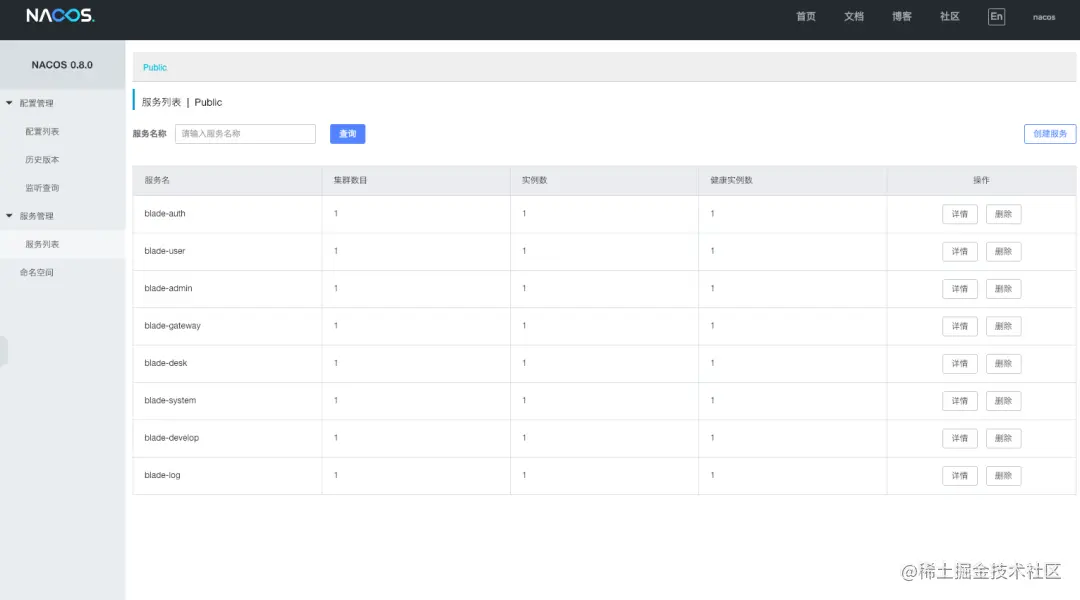Select the blade-admin service name
Image resolution: width=1080 pixels, height=600 pixels.
(x=168, y=288)
